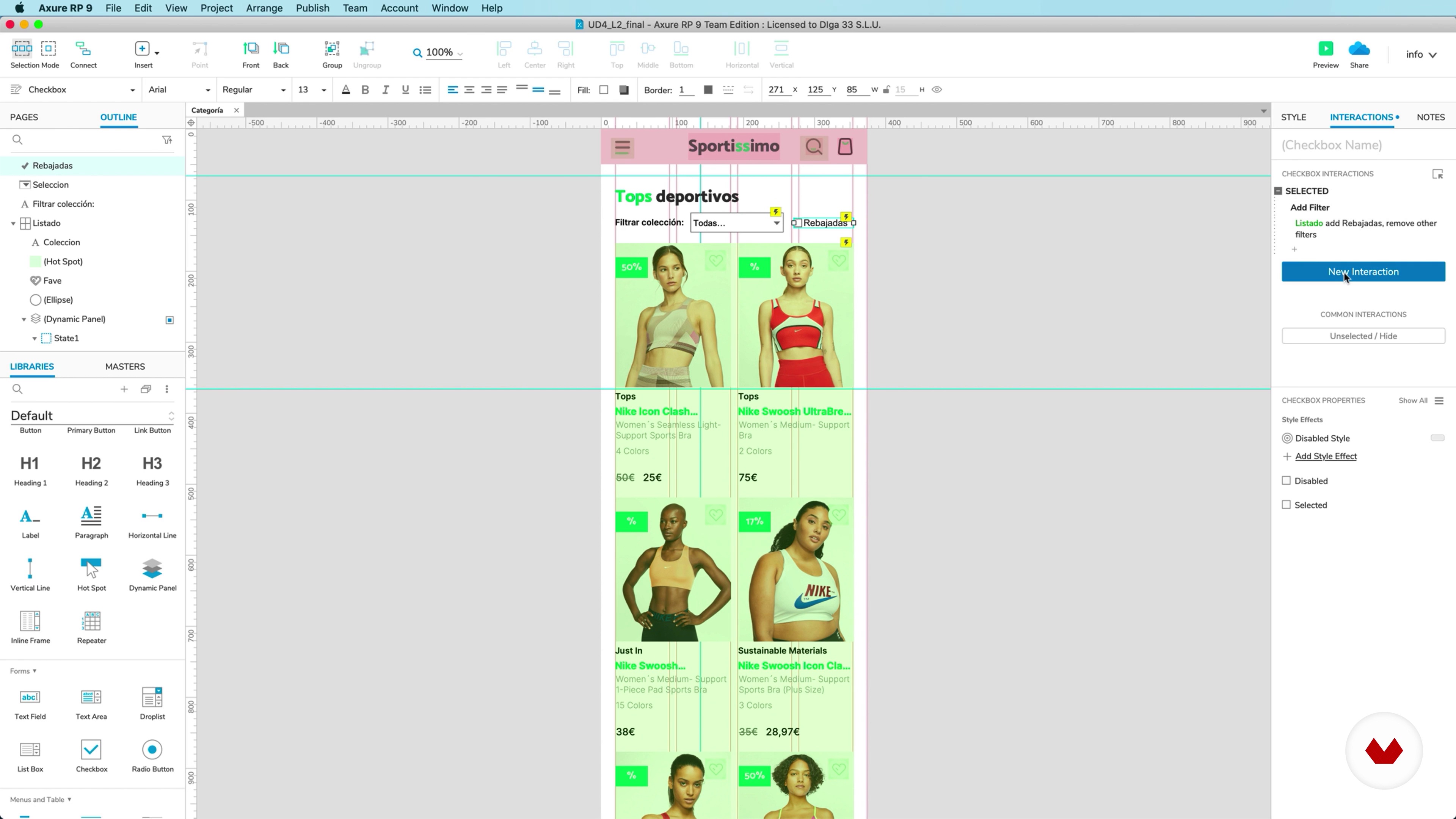This screenshot has width=1456, height=819.
Task: Toggle Dynamic Panel view indicator in outline
Action: pos(169,320)
